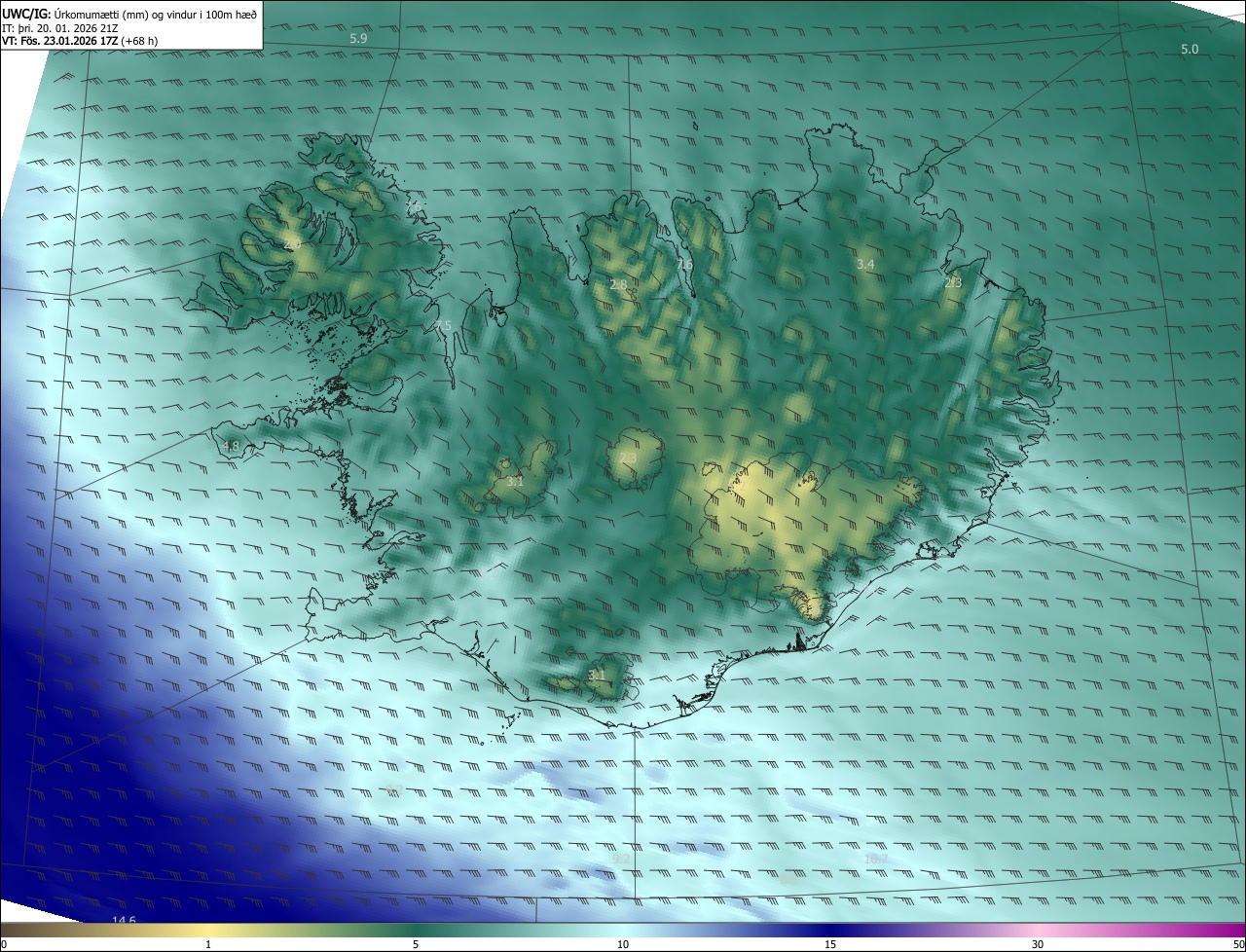Select the 3.1 value on the western glacier
Viewport: 1246px width, 952px height.
pos(515,482)
